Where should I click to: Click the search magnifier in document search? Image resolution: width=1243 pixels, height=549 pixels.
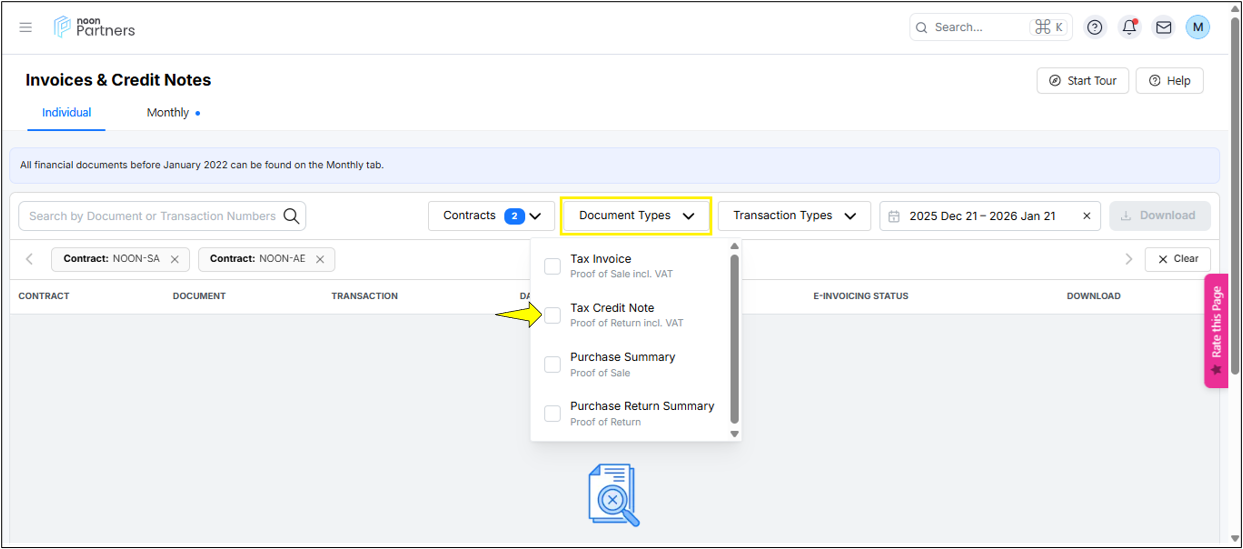[x=291, y=216]
